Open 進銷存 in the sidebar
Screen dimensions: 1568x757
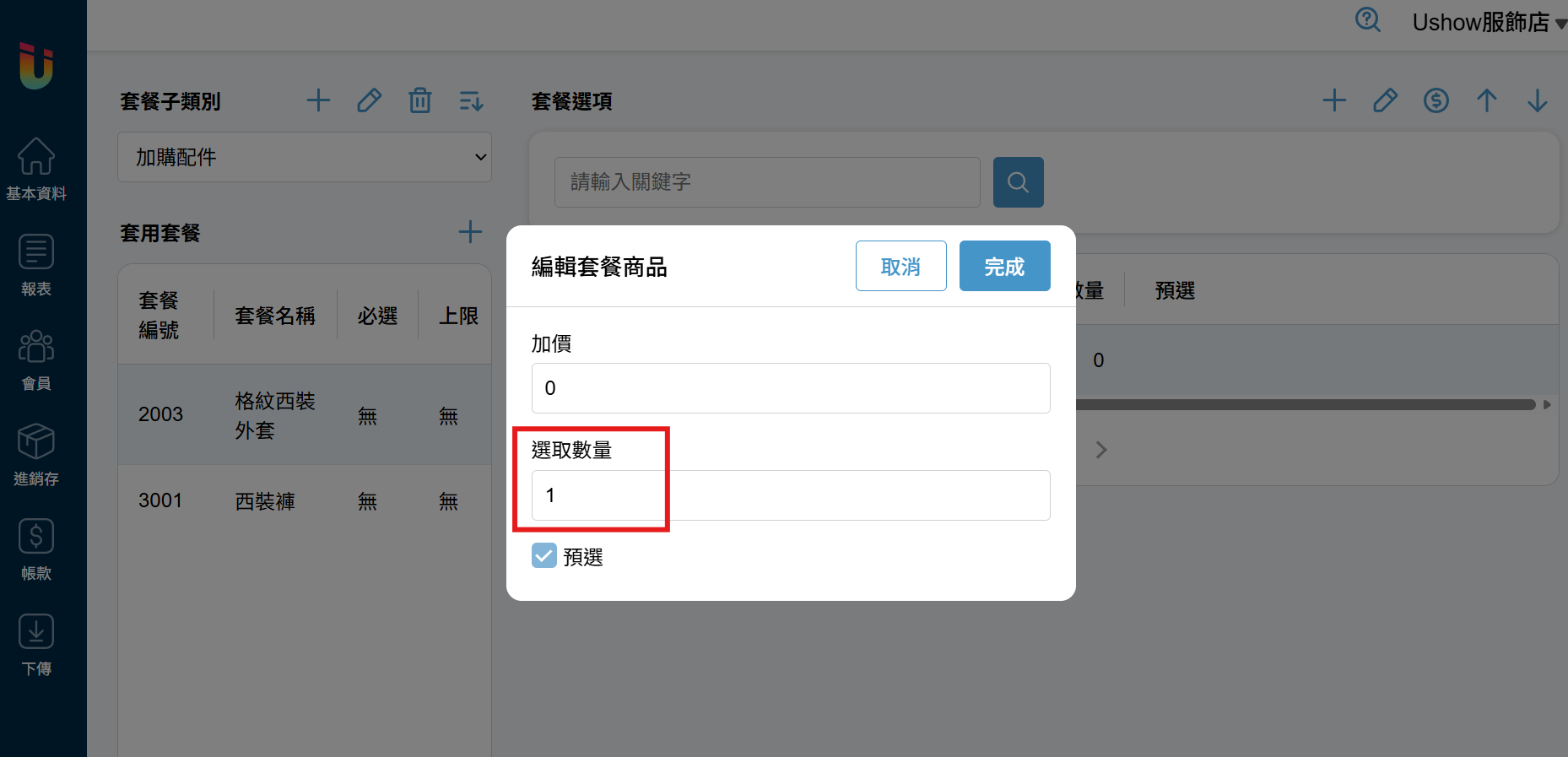[36, 455]
